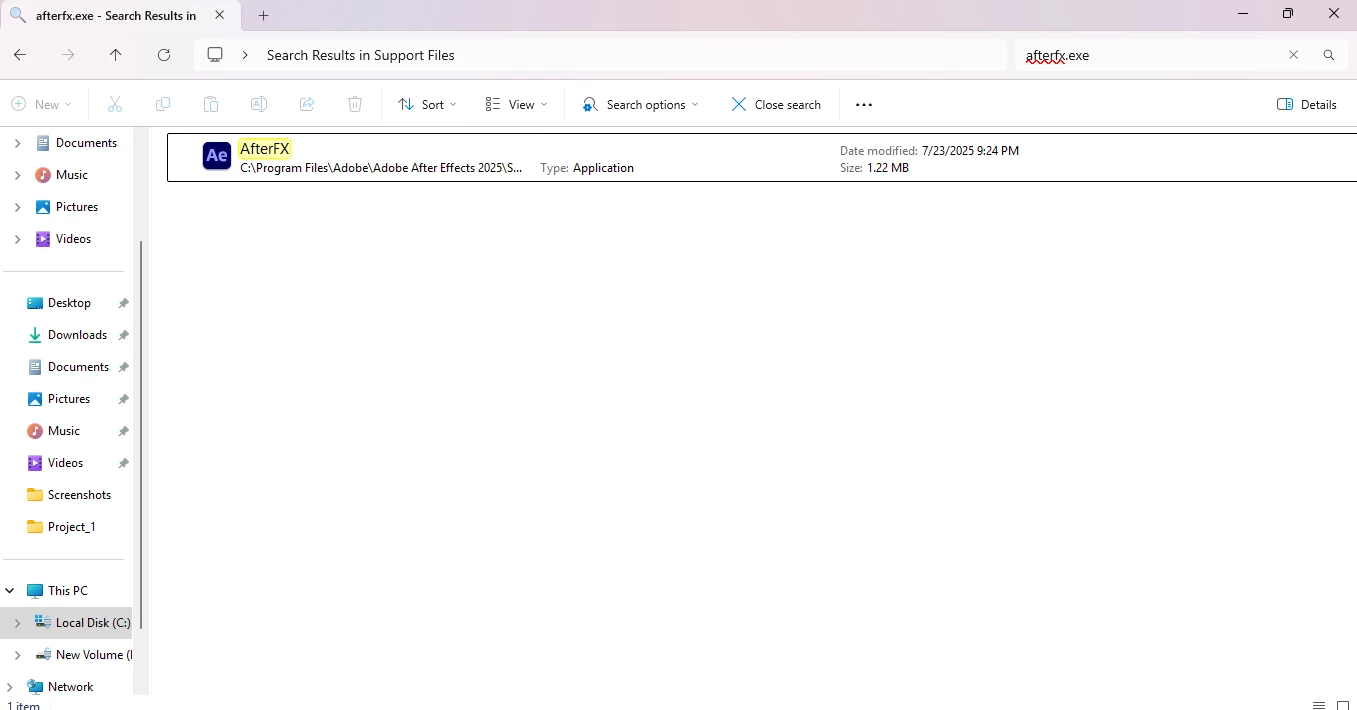Click the Delete trash icon
1357x710 pixels.
coord(355,104)
